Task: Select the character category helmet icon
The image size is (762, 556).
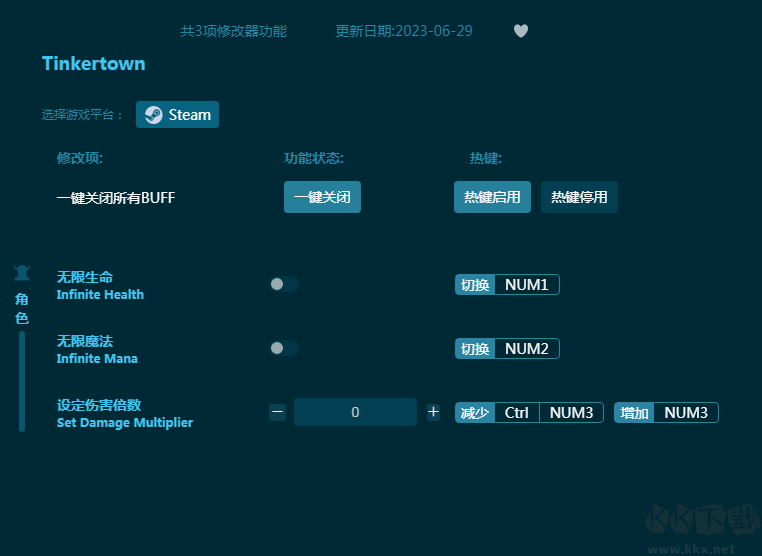Action: click(x=22, y=273)
